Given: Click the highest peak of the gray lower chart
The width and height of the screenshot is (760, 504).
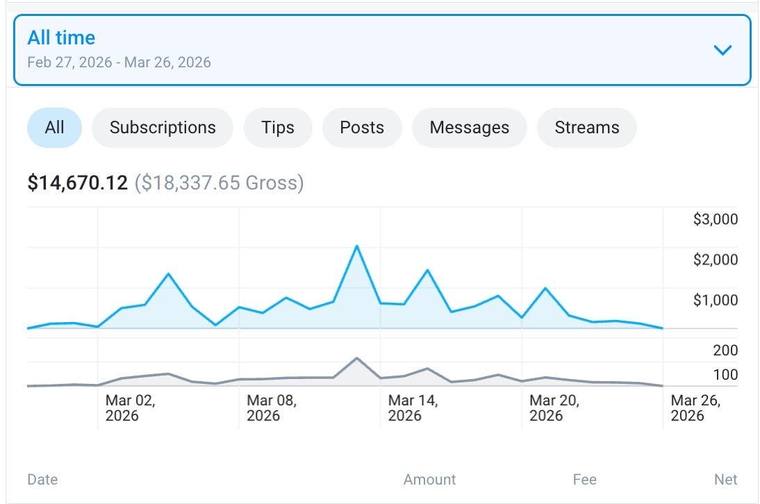Looking at the screenshot, I should 357,359.
